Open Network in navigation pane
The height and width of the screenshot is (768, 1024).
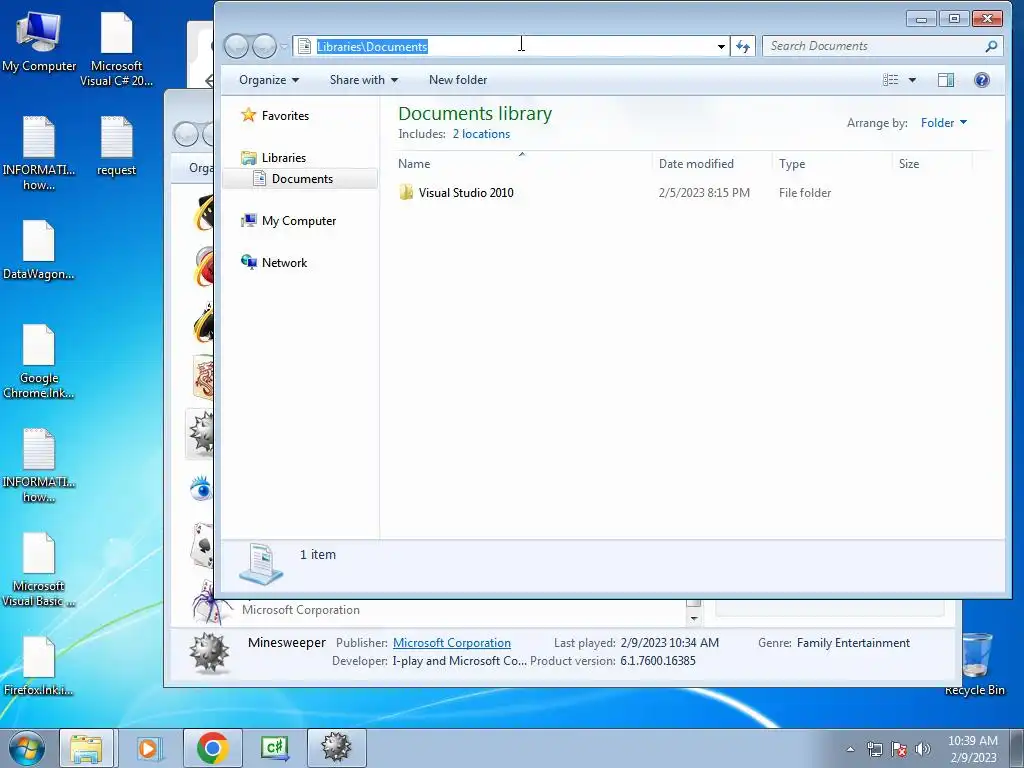(284, 263)
